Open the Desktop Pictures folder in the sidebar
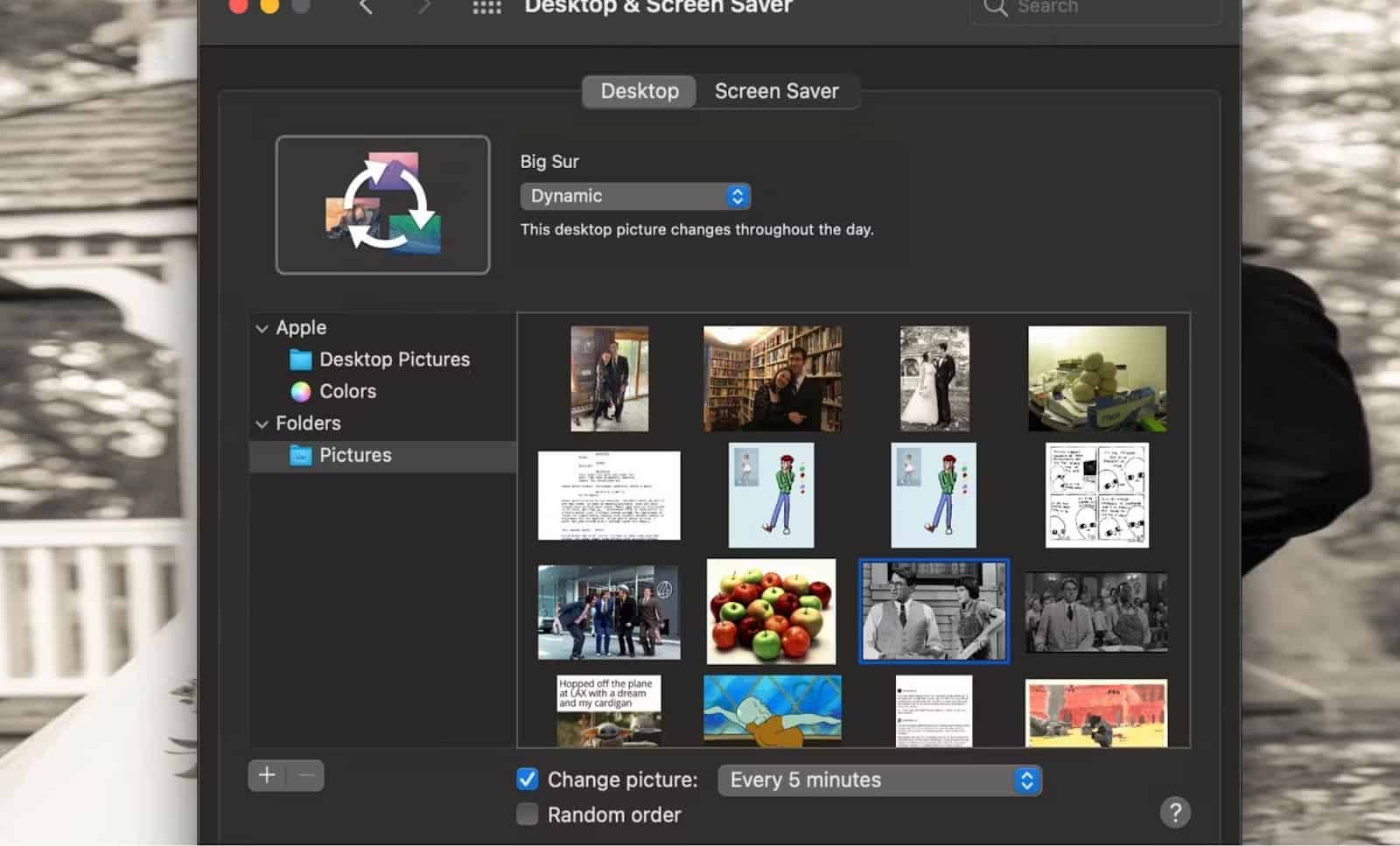 [x=395, y=359]
